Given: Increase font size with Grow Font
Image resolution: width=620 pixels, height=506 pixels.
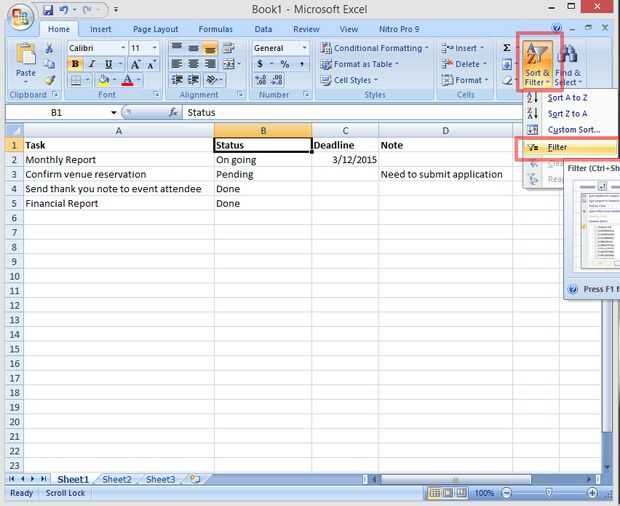Looking at the screenshot, I should 135,64.
